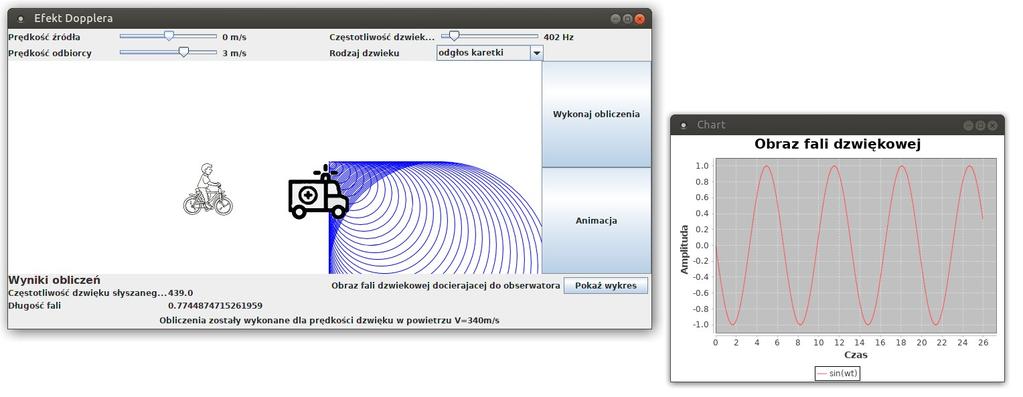Click the red sine curve in the chart

[x=848, y=245]
